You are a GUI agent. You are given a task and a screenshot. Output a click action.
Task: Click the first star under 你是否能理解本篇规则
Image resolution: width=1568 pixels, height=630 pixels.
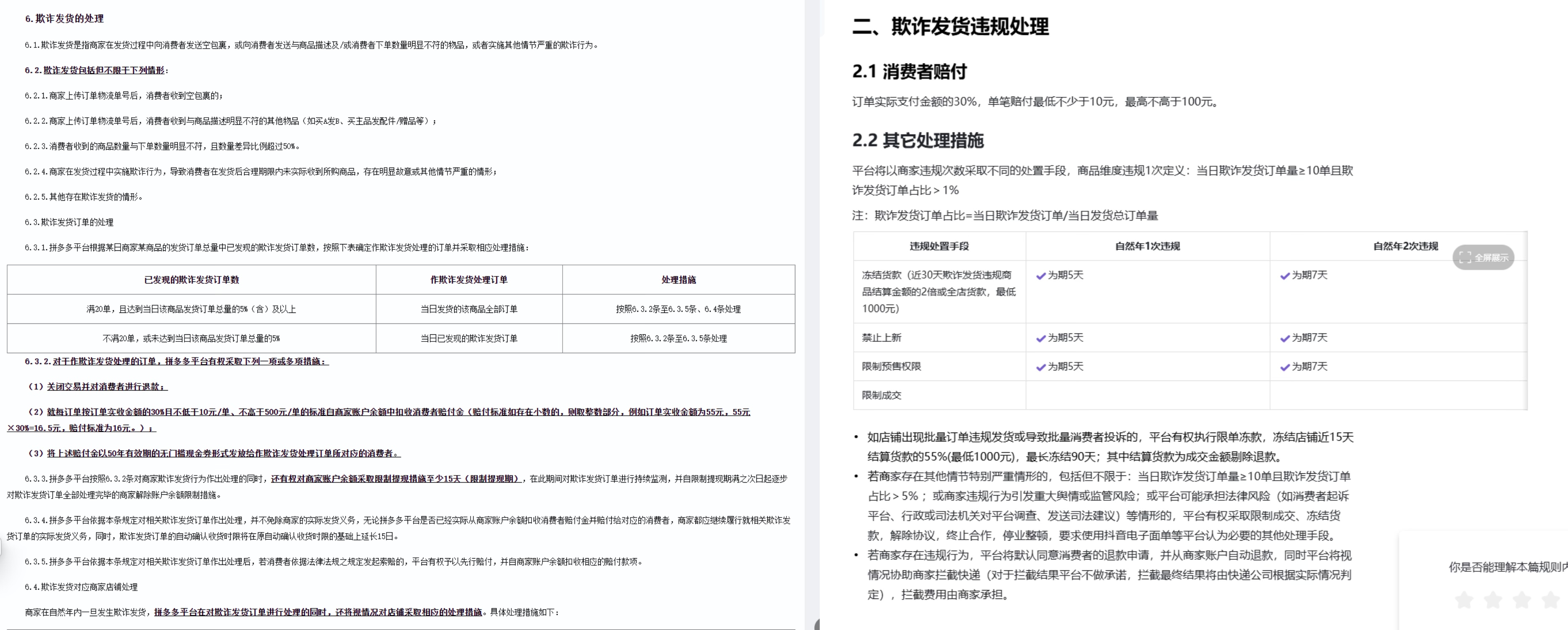click(1464, 600)
